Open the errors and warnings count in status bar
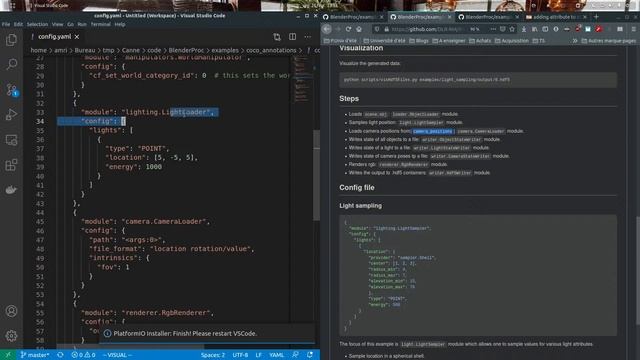 point(83,355)
